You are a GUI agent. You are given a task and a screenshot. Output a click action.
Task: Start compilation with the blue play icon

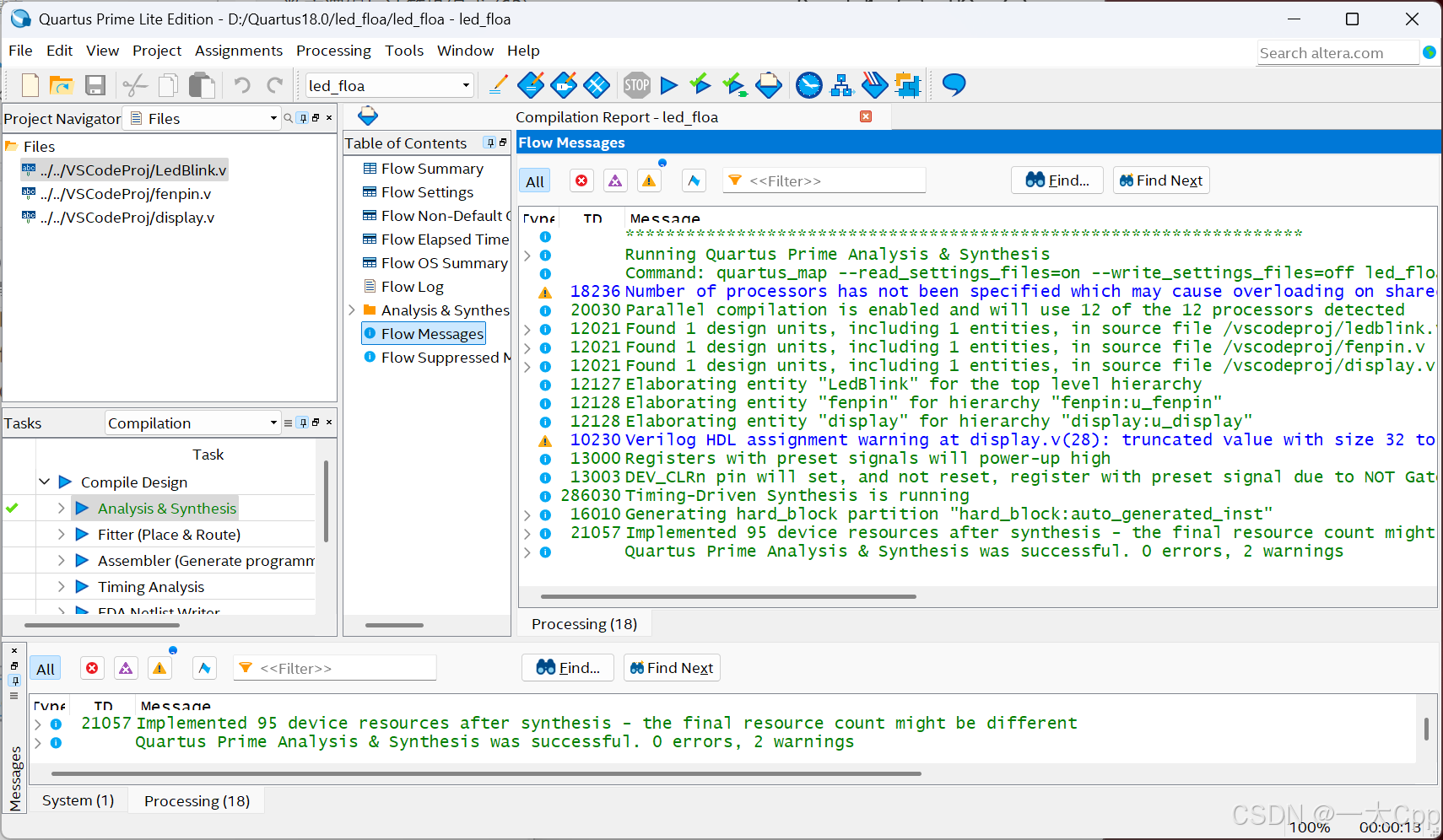(669, 85)
